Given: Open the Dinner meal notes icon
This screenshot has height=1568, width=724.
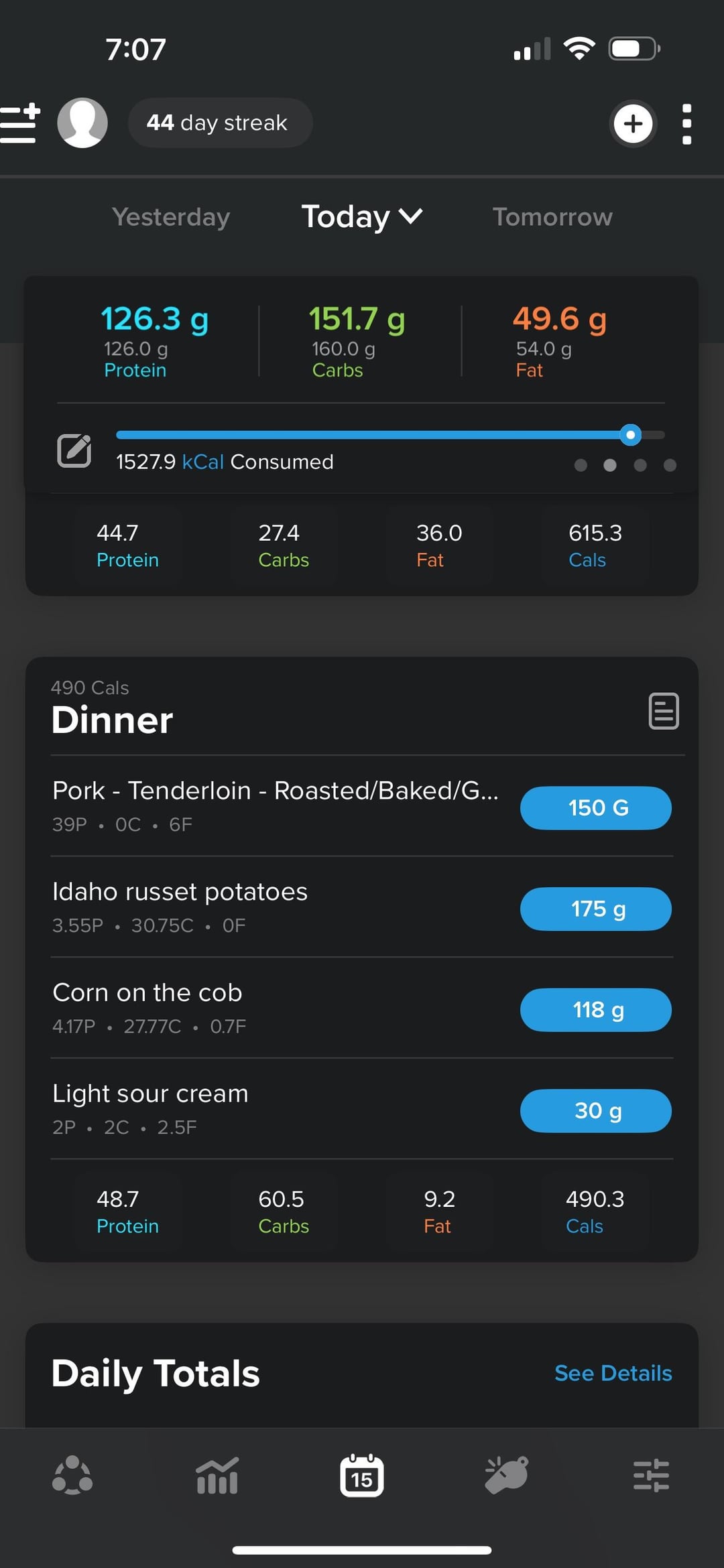Looking at the screenshot, I should [x=664, y=711].
